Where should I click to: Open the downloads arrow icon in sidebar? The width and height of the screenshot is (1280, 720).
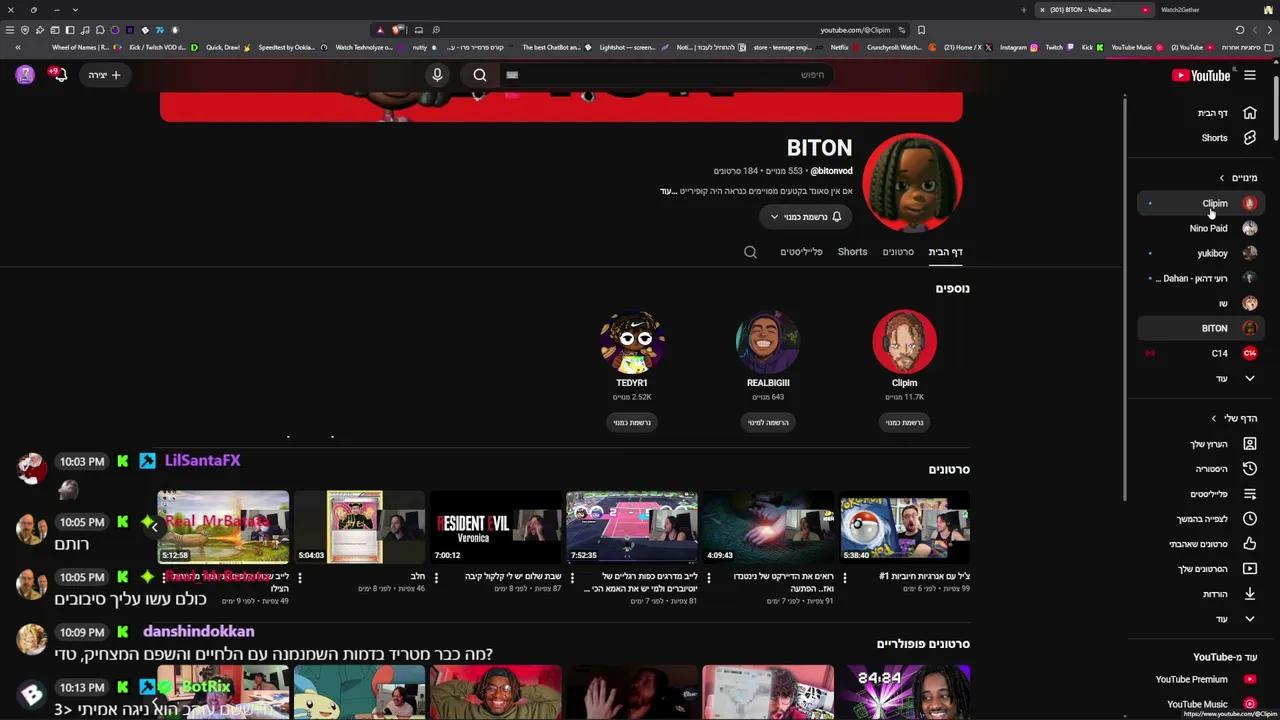1250,594
